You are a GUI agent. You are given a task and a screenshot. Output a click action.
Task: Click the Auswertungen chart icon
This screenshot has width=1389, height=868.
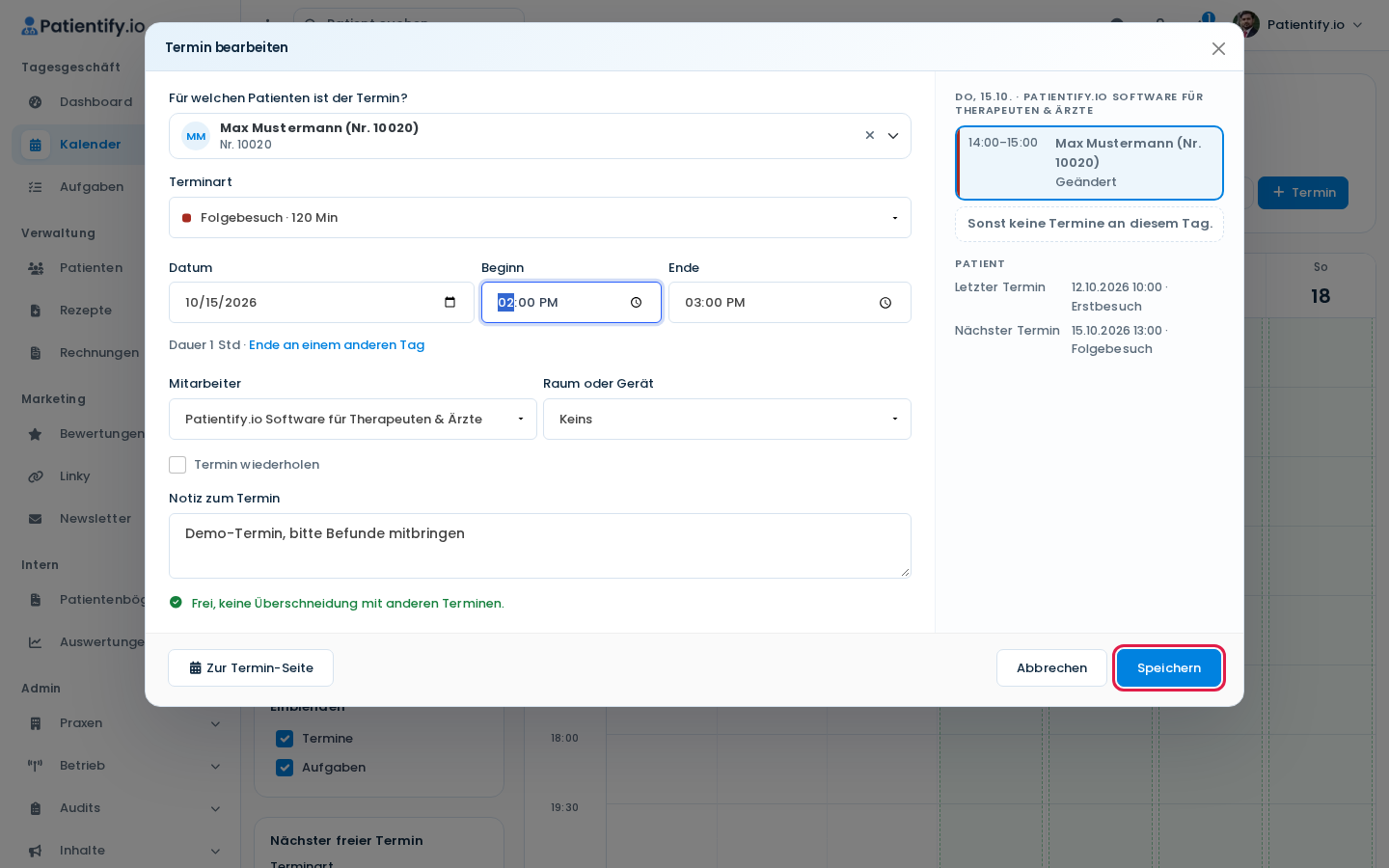pos(36,642)
